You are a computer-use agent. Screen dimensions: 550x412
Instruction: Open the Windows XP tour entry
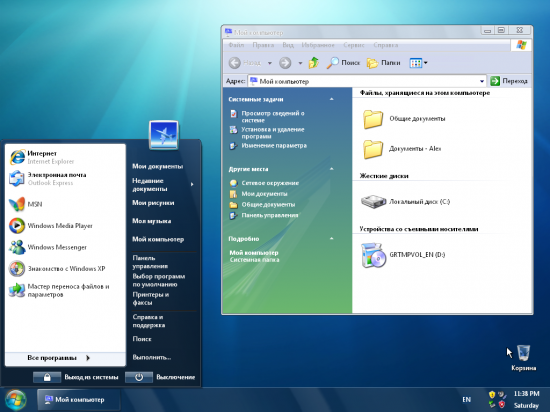click(66, 269)
